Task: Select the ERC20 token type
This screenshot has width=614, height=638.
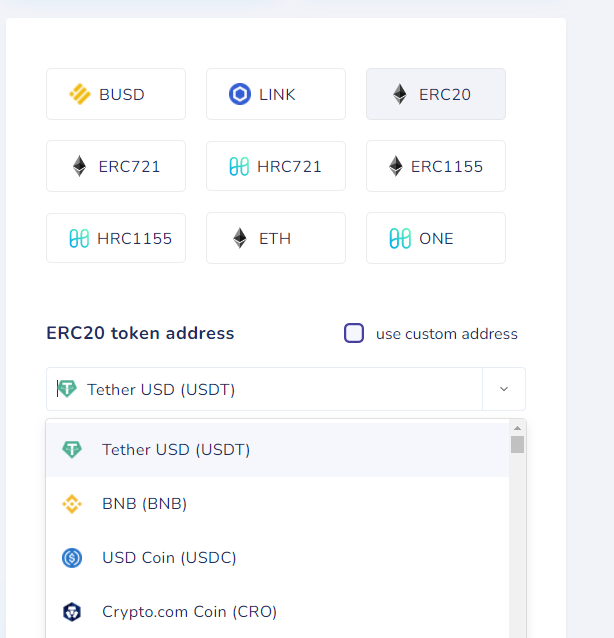Action: [436, 95]
